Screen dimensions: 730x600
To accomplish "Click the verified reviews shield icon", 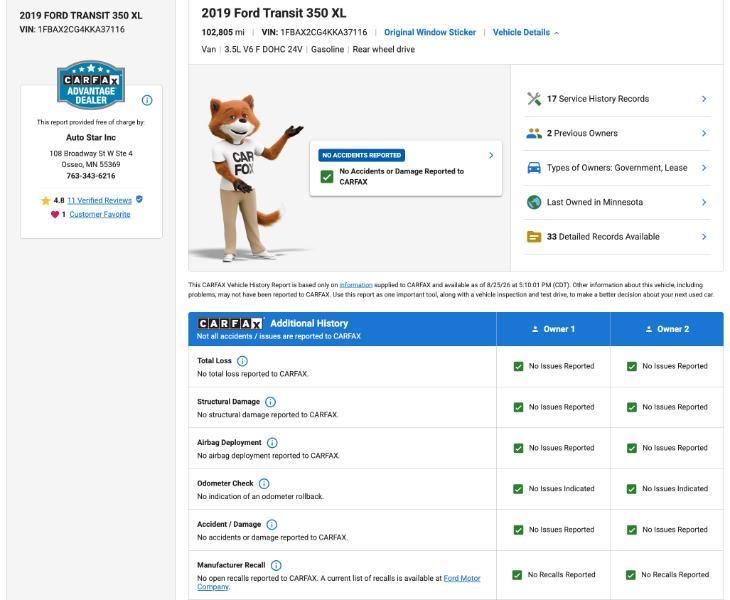I will click(x=139, y=199).
